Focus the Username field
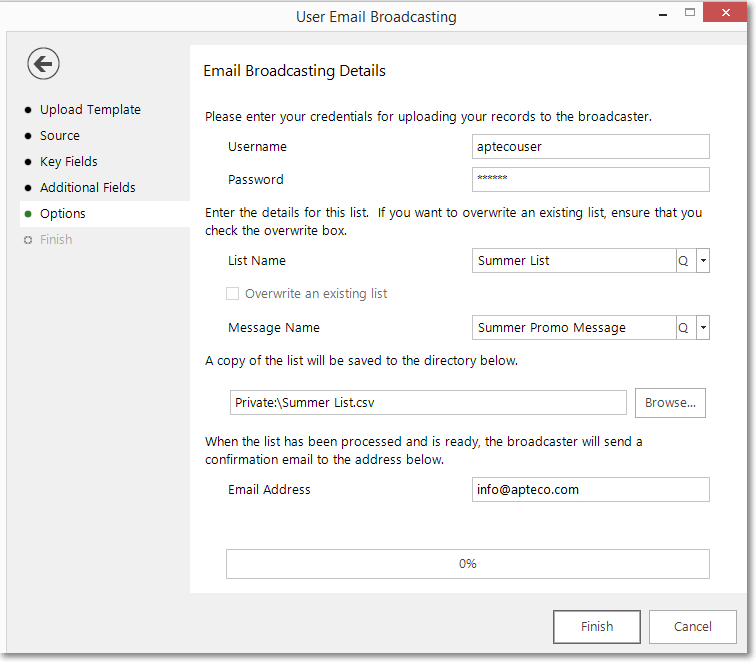Image resolution: width=756 pixels, height=662 pixels. (591, 147)
